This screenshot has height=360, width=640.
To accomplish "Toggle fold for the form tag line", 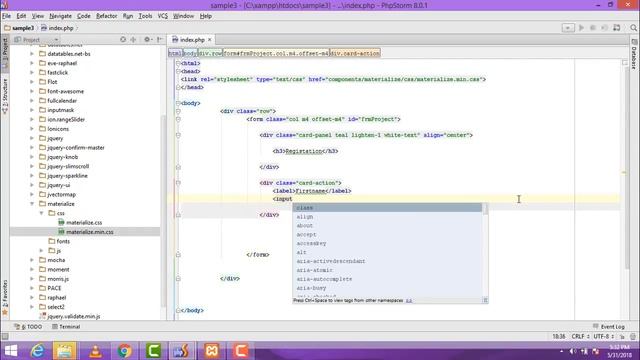I will [178, 119].
